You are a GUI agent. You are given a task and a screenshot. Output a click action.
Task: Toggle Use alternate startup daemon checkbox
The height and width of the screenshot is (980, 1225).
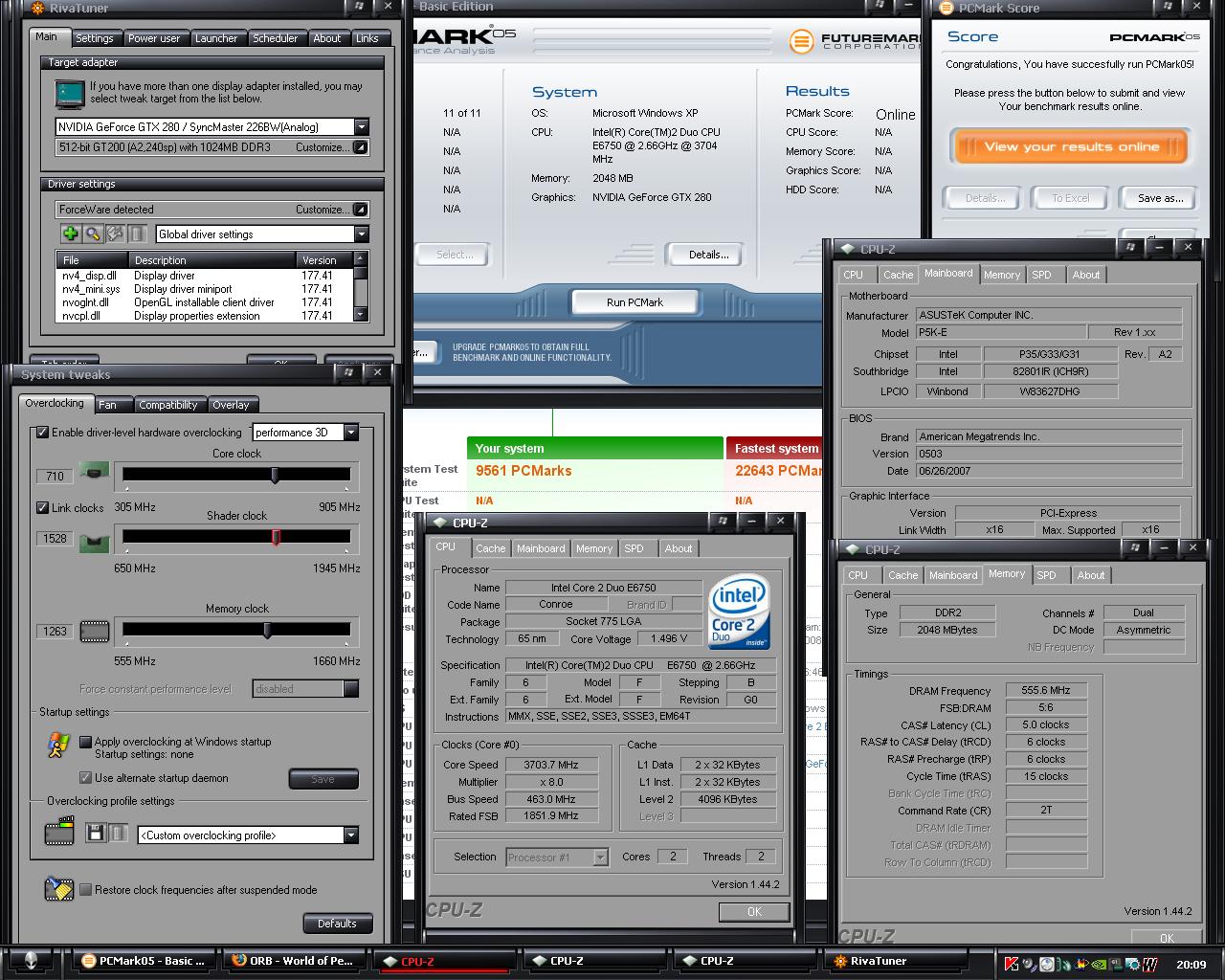pos(85,778)
